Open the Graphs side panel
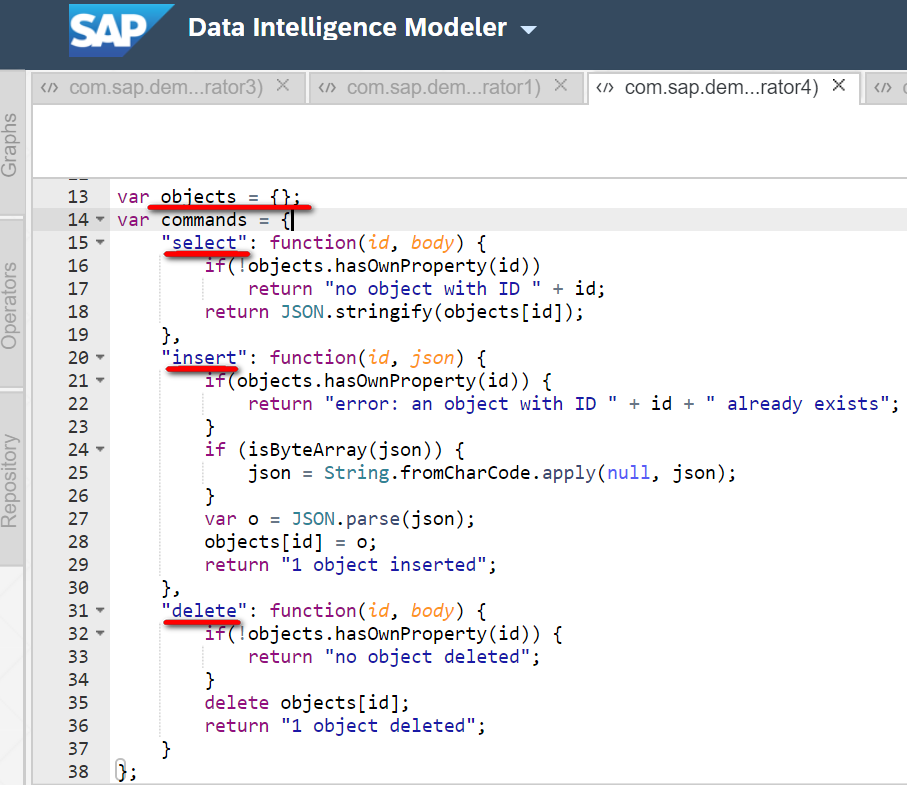 pos(10,145)
